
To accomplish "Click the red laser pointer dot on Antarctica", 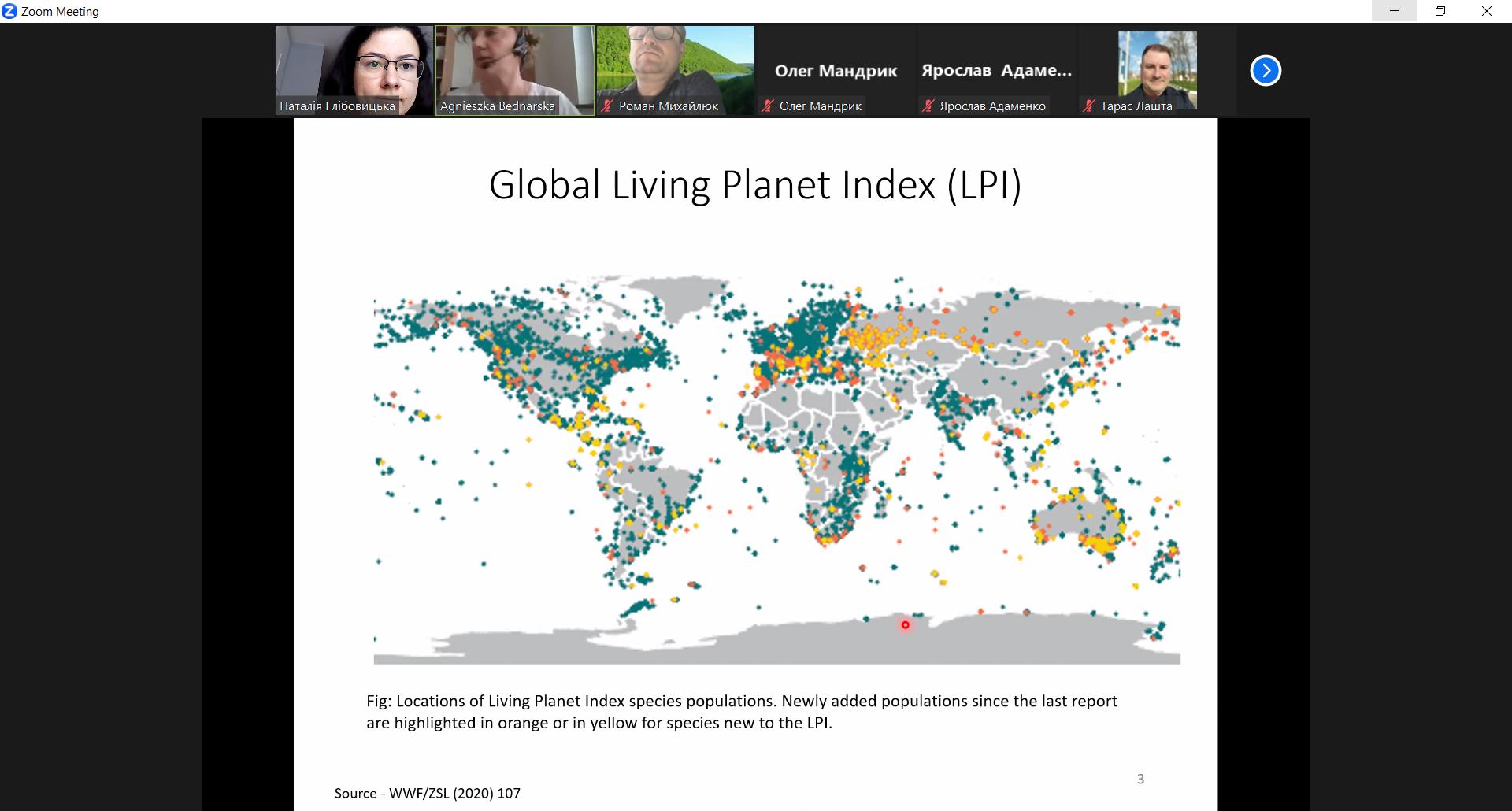I will [906, 625].
